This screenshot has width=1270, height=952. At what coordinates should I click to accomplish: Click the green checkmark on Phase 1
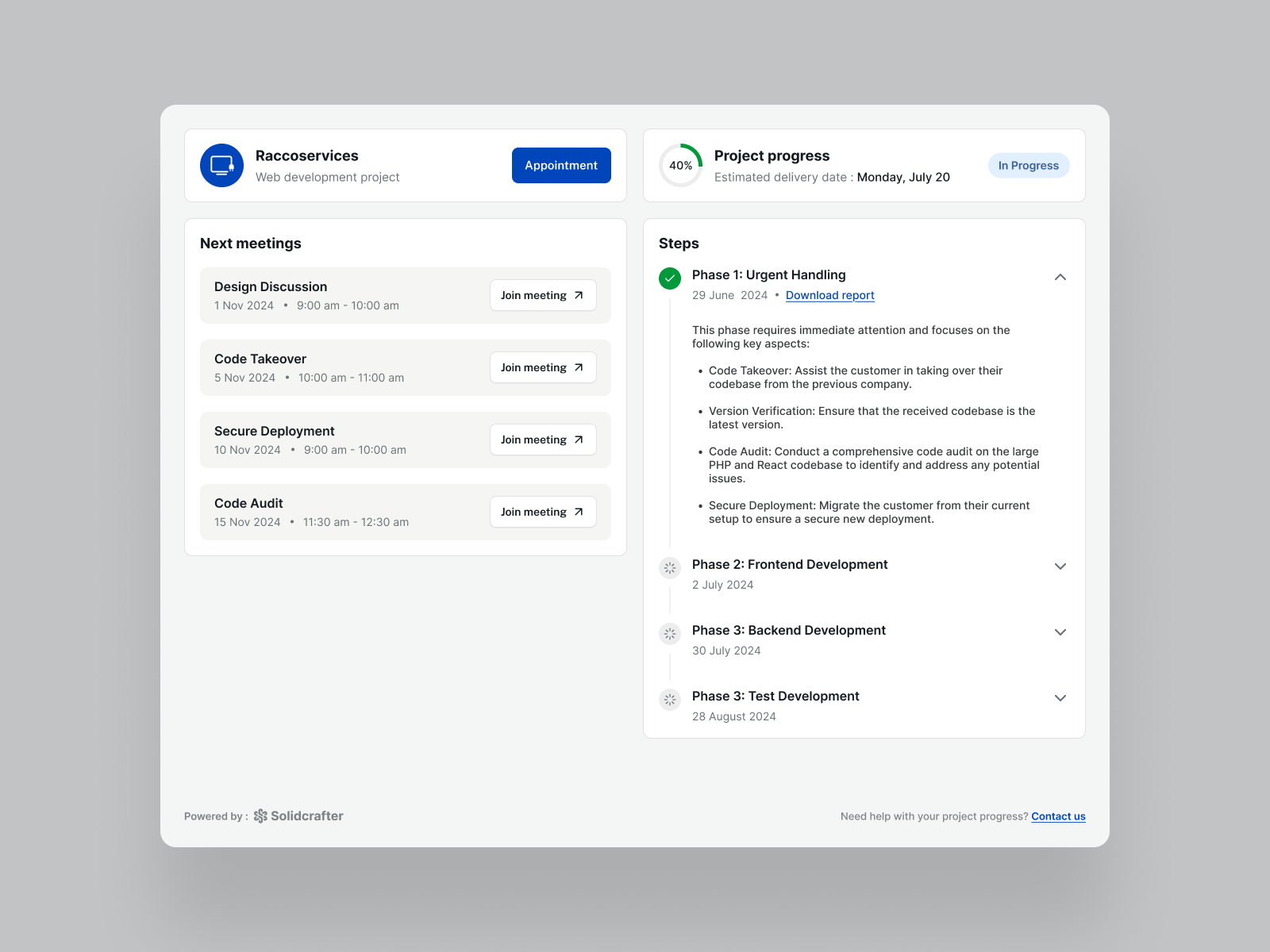tap(670, 278)
